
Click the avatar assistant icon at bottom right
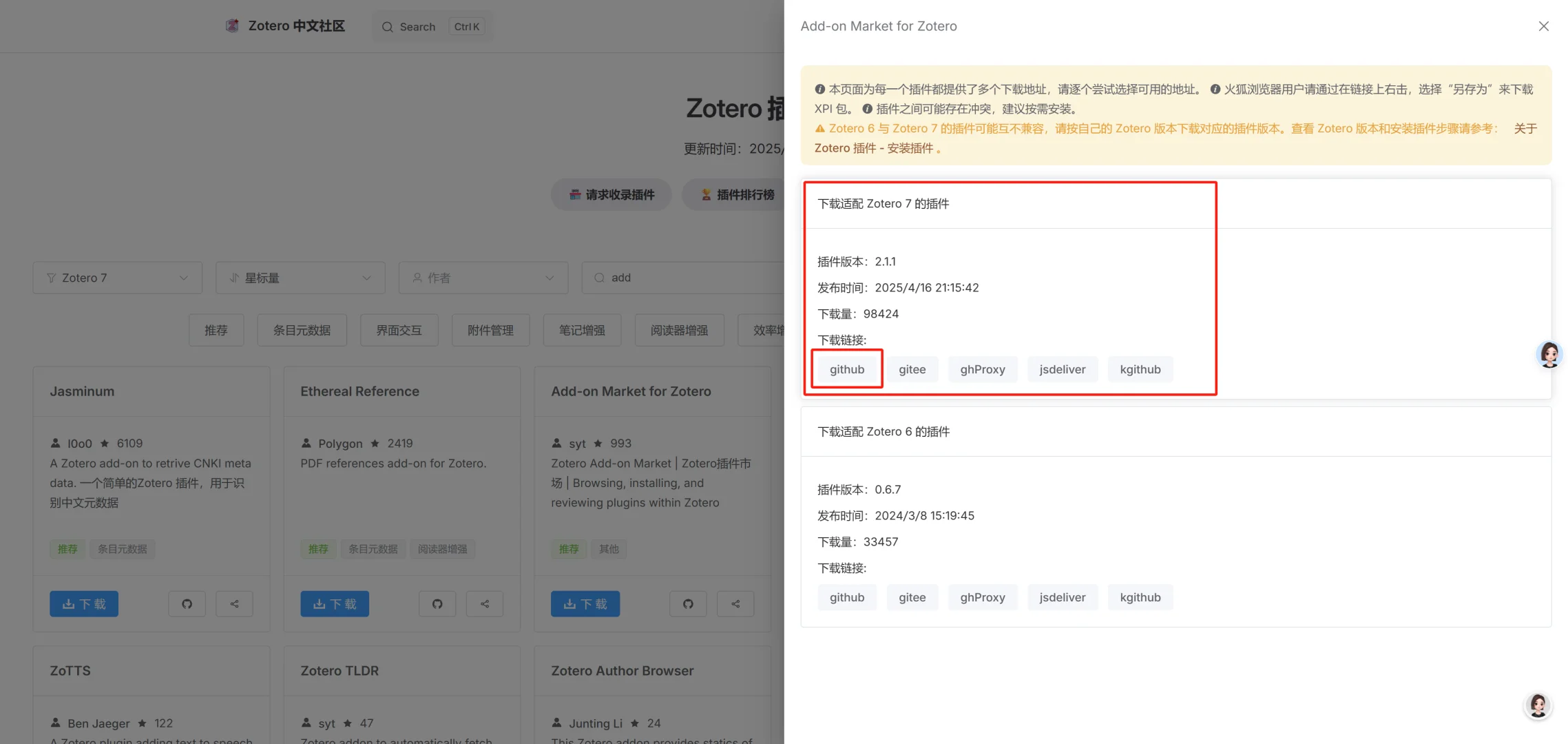click(1538, 705)
